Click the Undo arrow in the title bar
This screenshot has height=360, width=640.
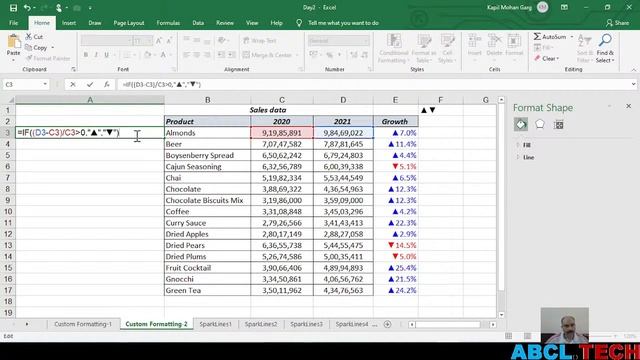27,8
